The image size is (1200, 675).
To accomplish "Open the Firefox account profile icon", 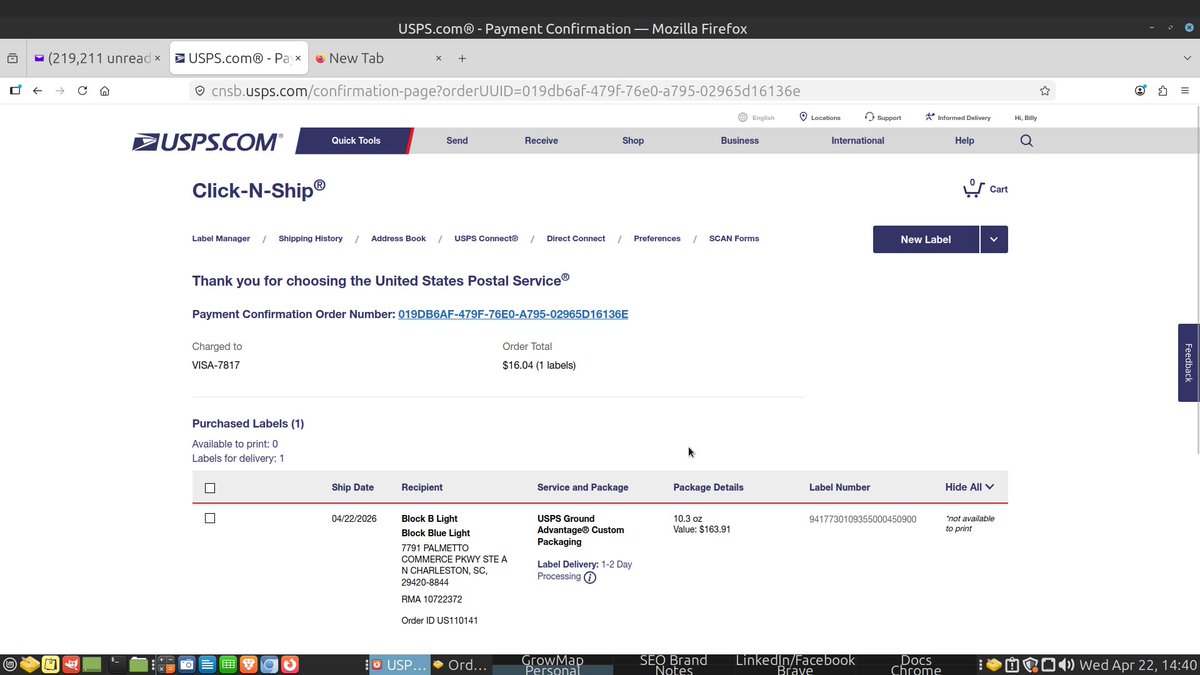I will click(1140, 90).
